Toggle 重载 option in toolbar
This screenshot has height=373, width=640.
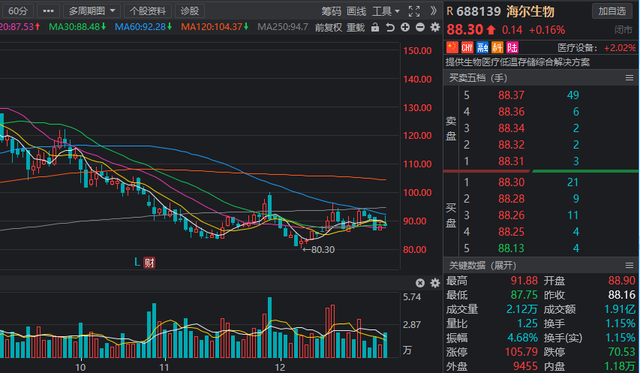(x=356, y=27)
